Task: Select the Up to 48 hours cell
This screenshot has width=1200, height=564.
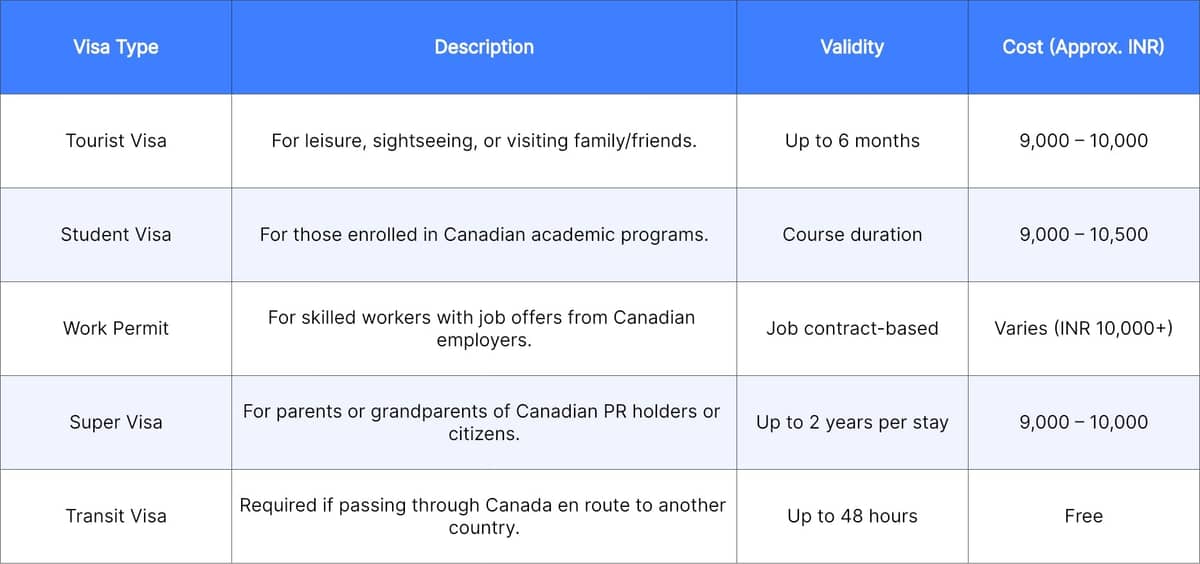Action: [852, 516]
